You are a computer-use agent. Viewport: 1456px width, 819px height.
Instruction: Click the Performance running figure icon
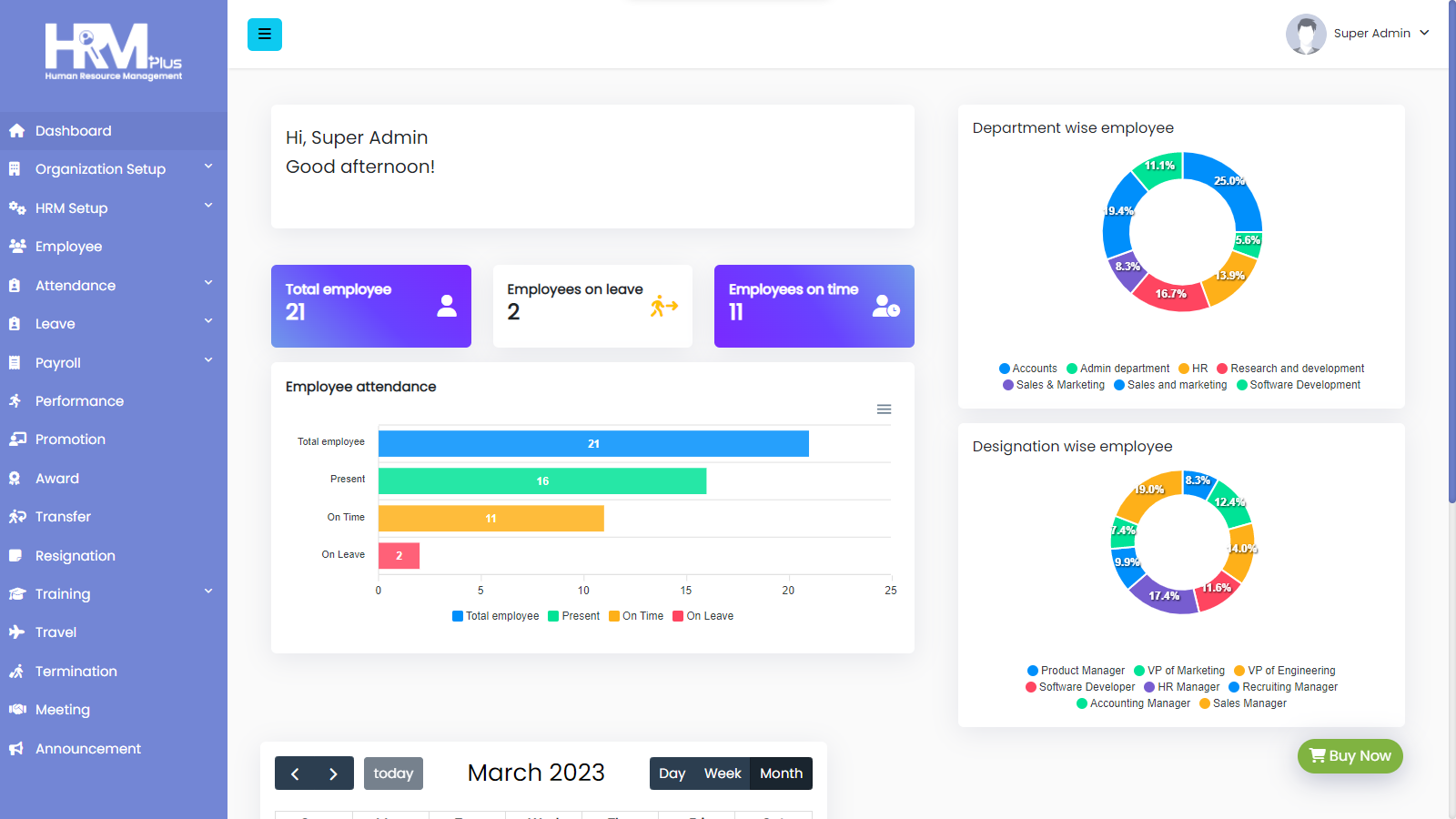point(15,401)
